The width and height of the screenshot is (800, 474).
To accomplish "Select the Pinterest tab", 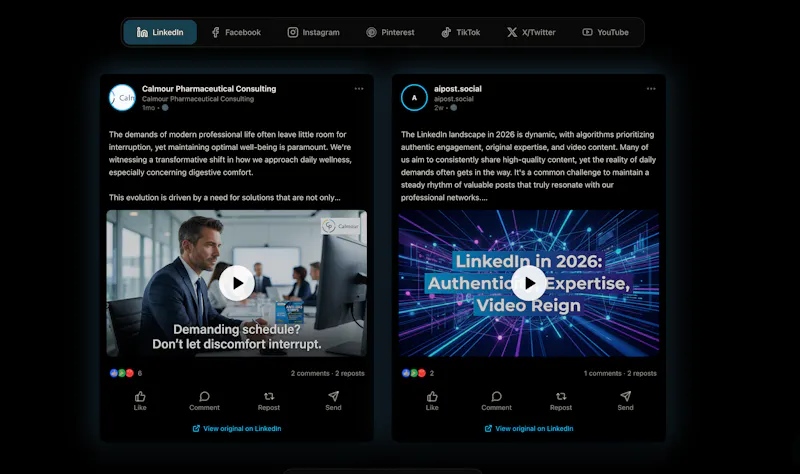I will pyautogui.click(x=390, y=32).
